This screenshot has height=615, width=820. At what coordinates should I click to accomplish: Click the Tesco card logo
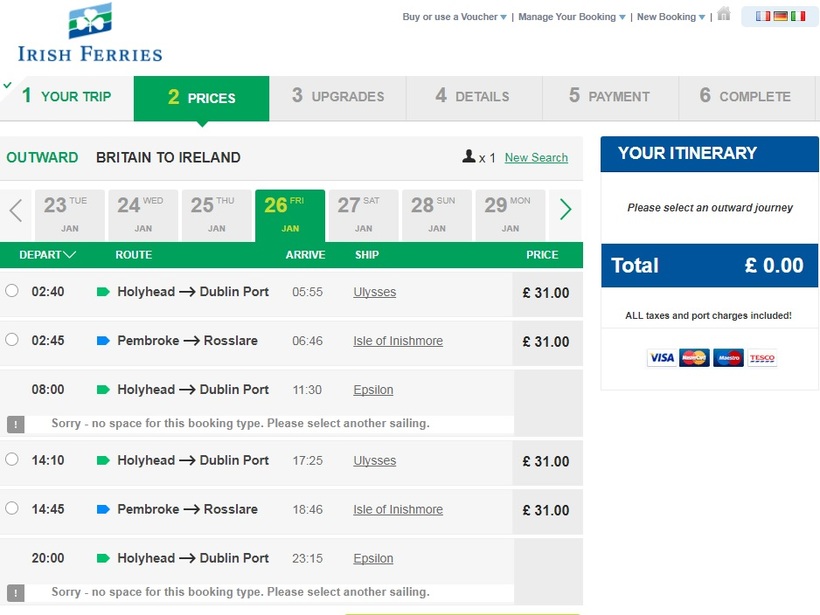(762, 358)
